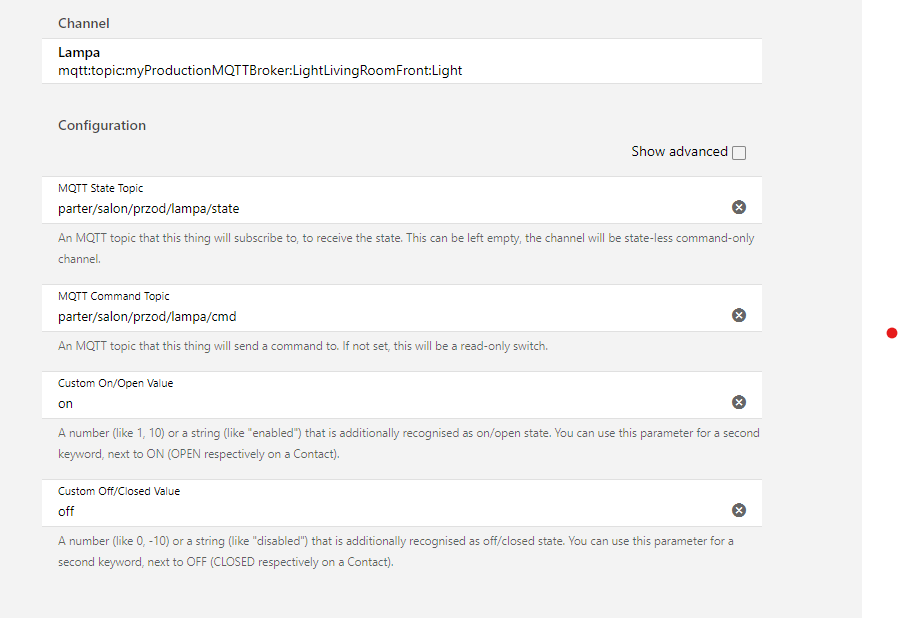Click the Custom On/Open Value label
Viewport: 899px width, 618px height.
point(115,384)
